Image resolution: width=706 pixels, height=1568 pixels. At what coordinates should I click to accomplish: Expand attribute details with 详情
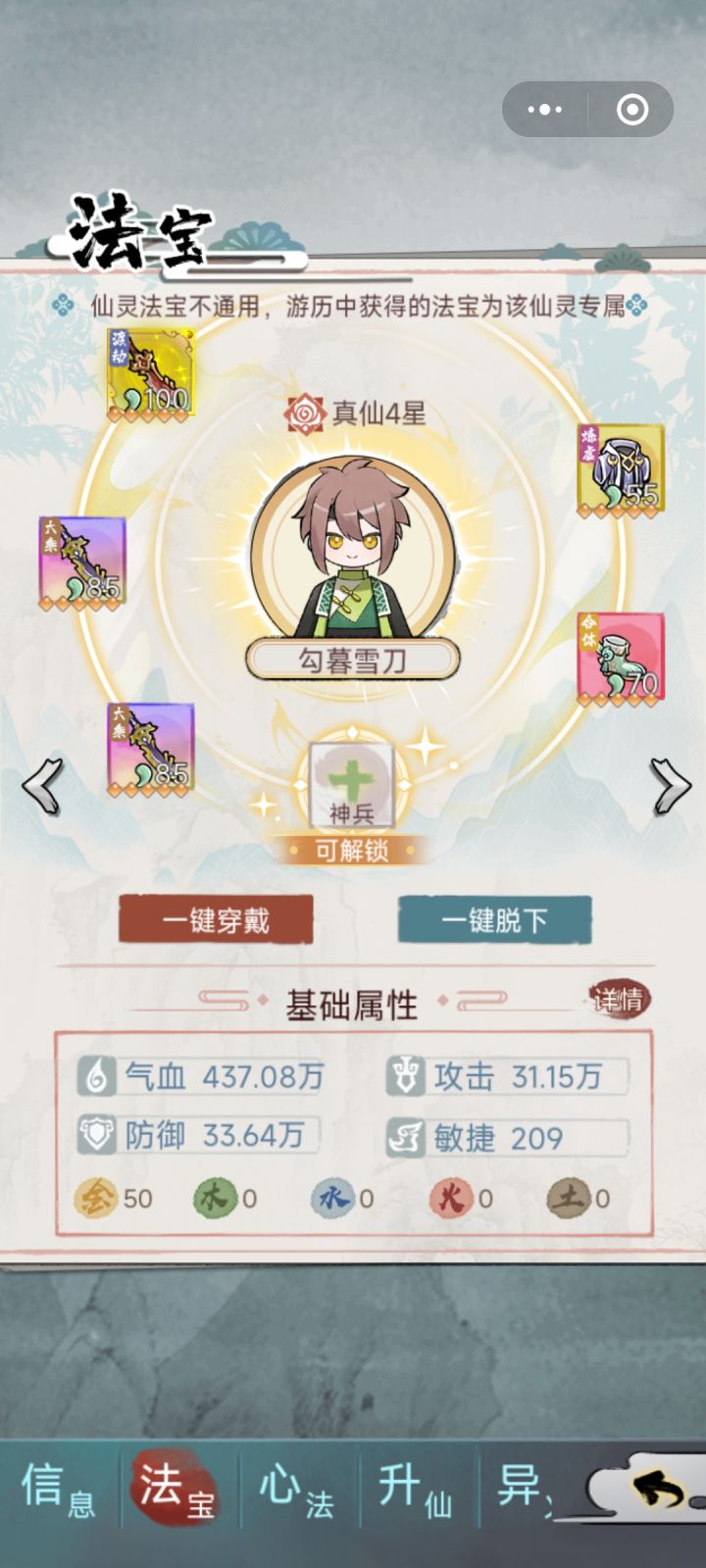(x=619, y=1000)
